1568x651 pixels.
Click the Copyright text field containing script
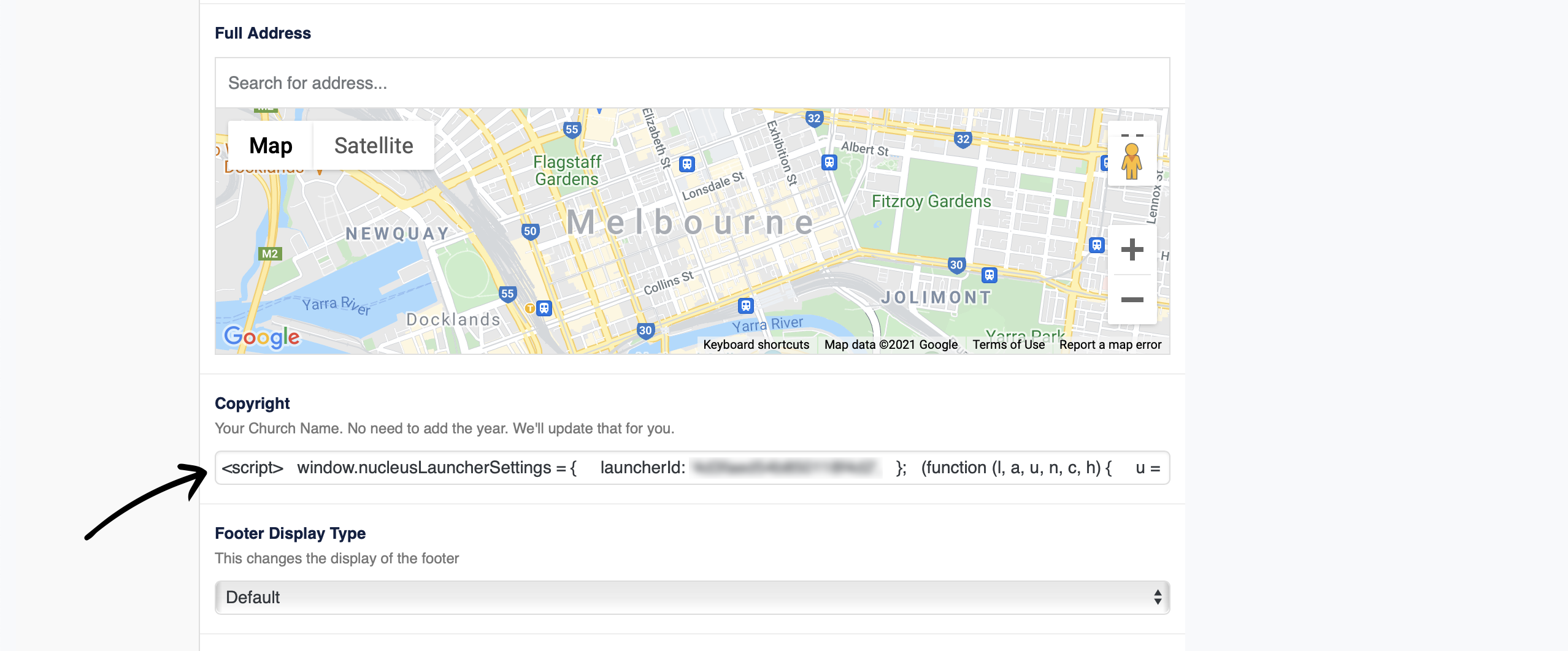[692, 468]
